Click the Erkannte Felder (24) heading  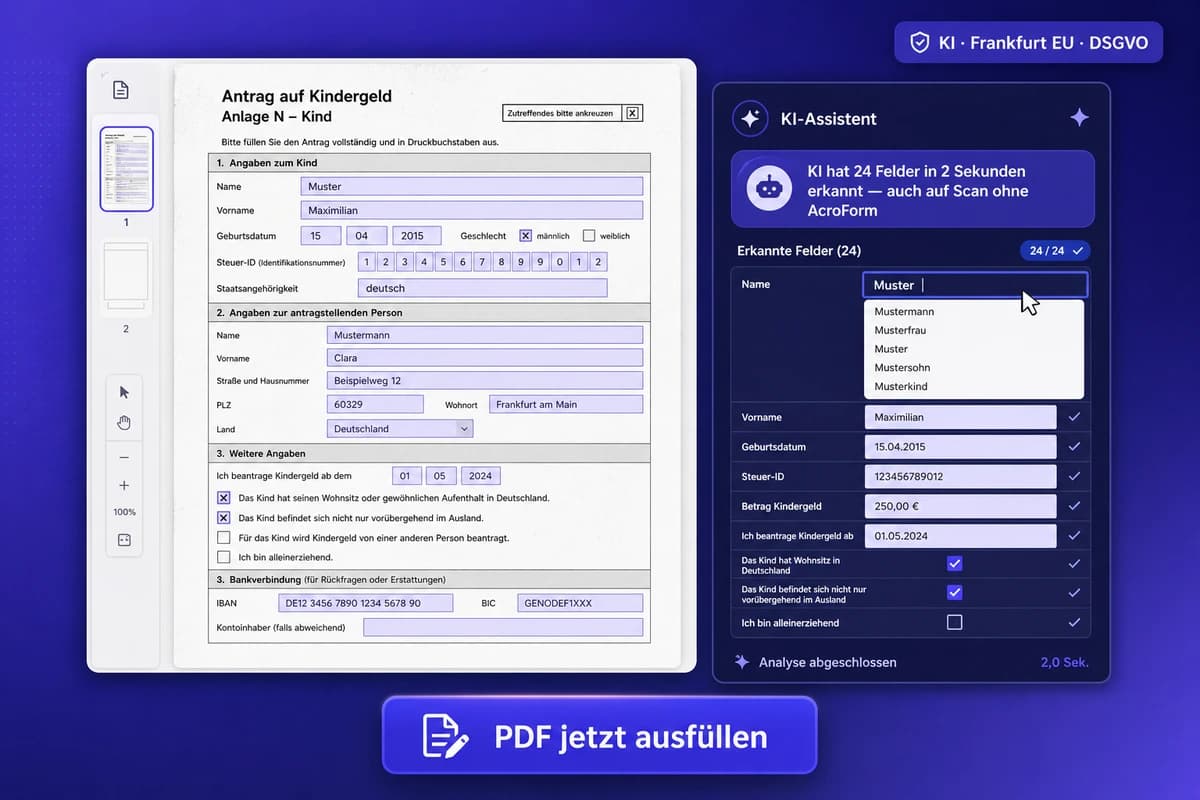799,251
